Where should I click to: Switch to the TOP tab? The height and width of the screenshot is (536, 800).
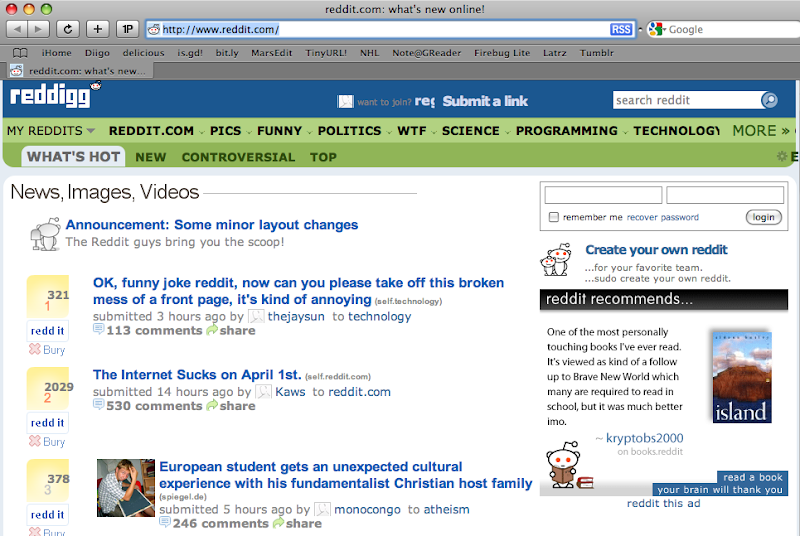click(x=323, y=157)
